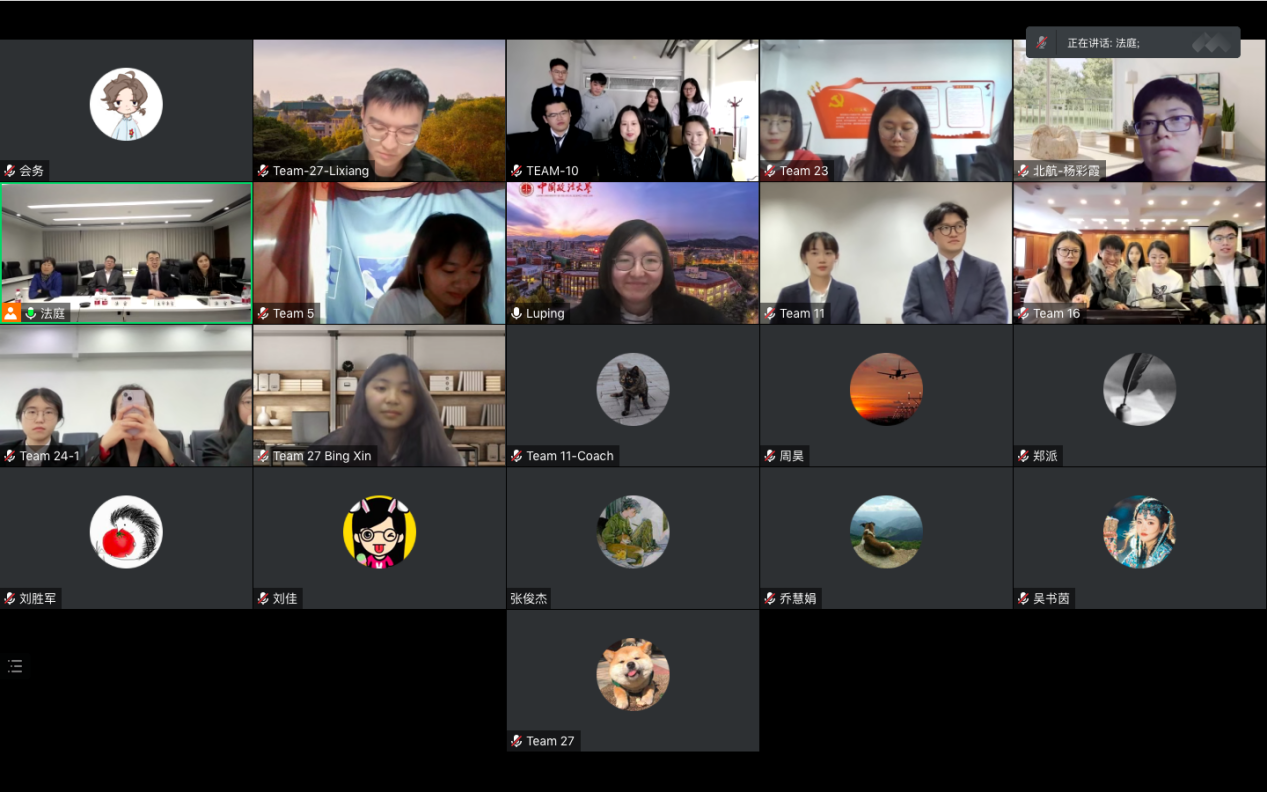Image resolution: width=1267 pixels, height=792 pixels.
Task: Click the muted mic icon next to 会务
Action: pyautogui.click(x=10, y=171)
